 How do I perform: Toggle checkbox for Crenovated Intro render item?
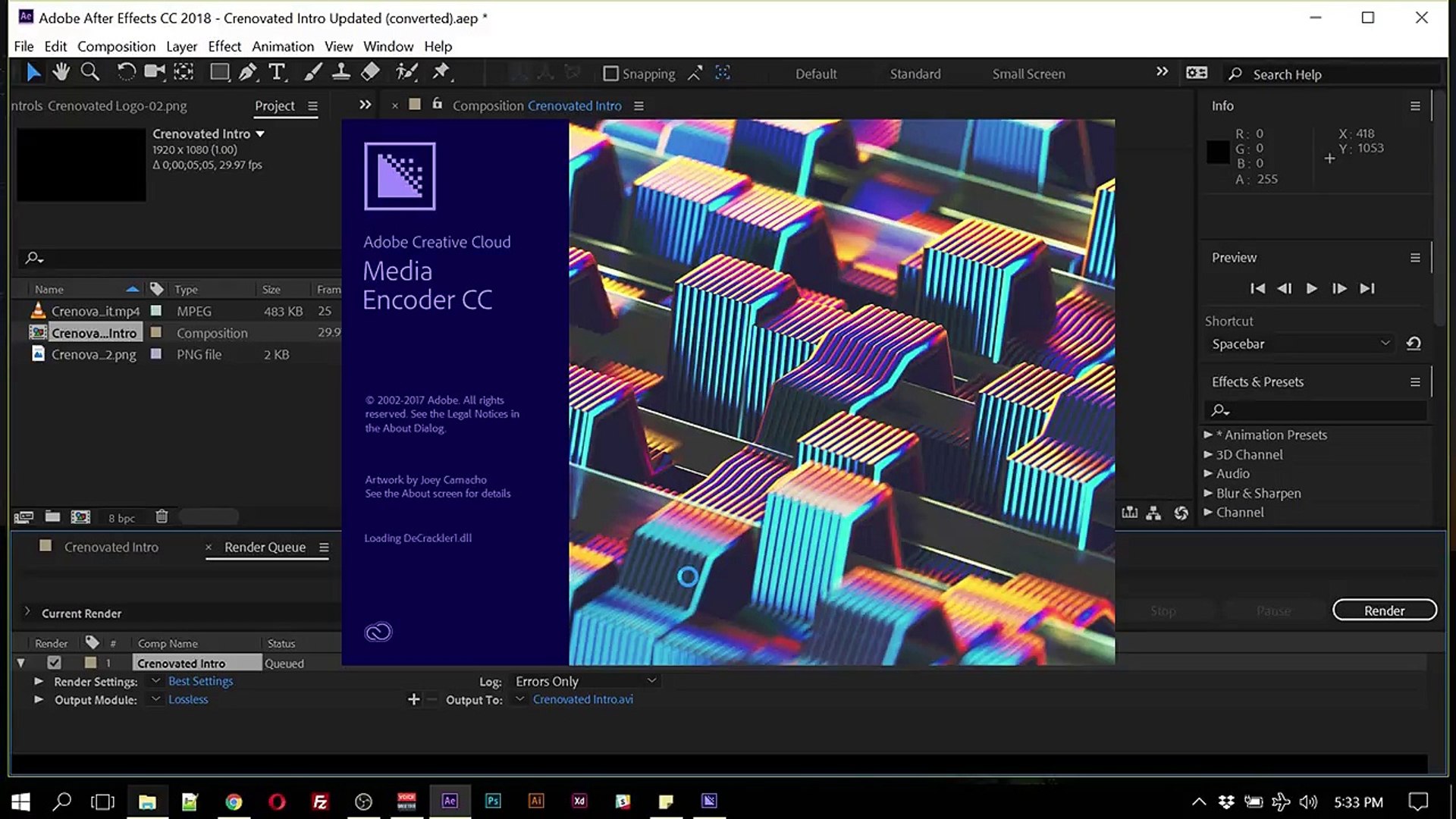point(53,662)
